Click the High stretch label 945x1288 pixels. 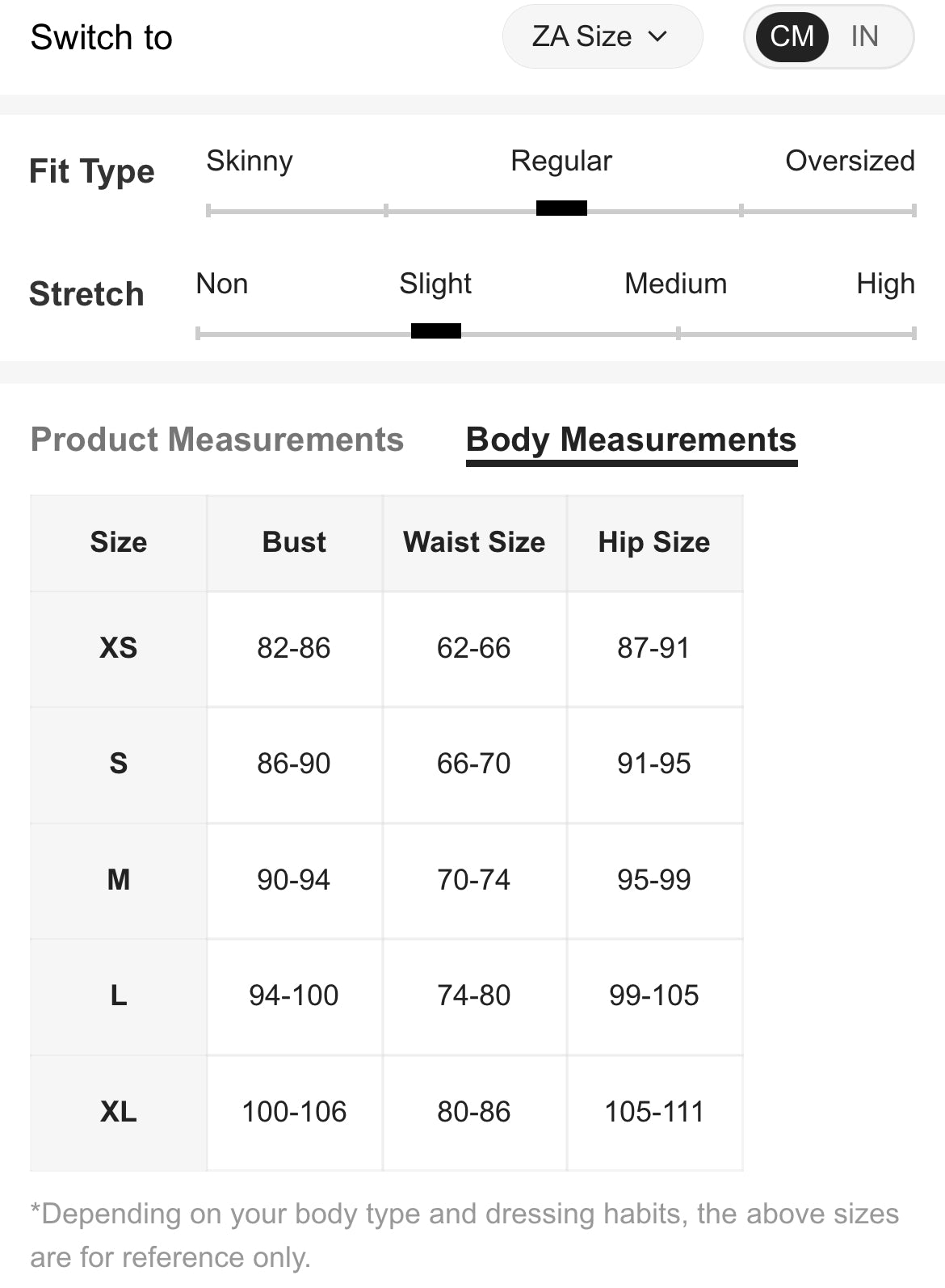tap(886, 284)
